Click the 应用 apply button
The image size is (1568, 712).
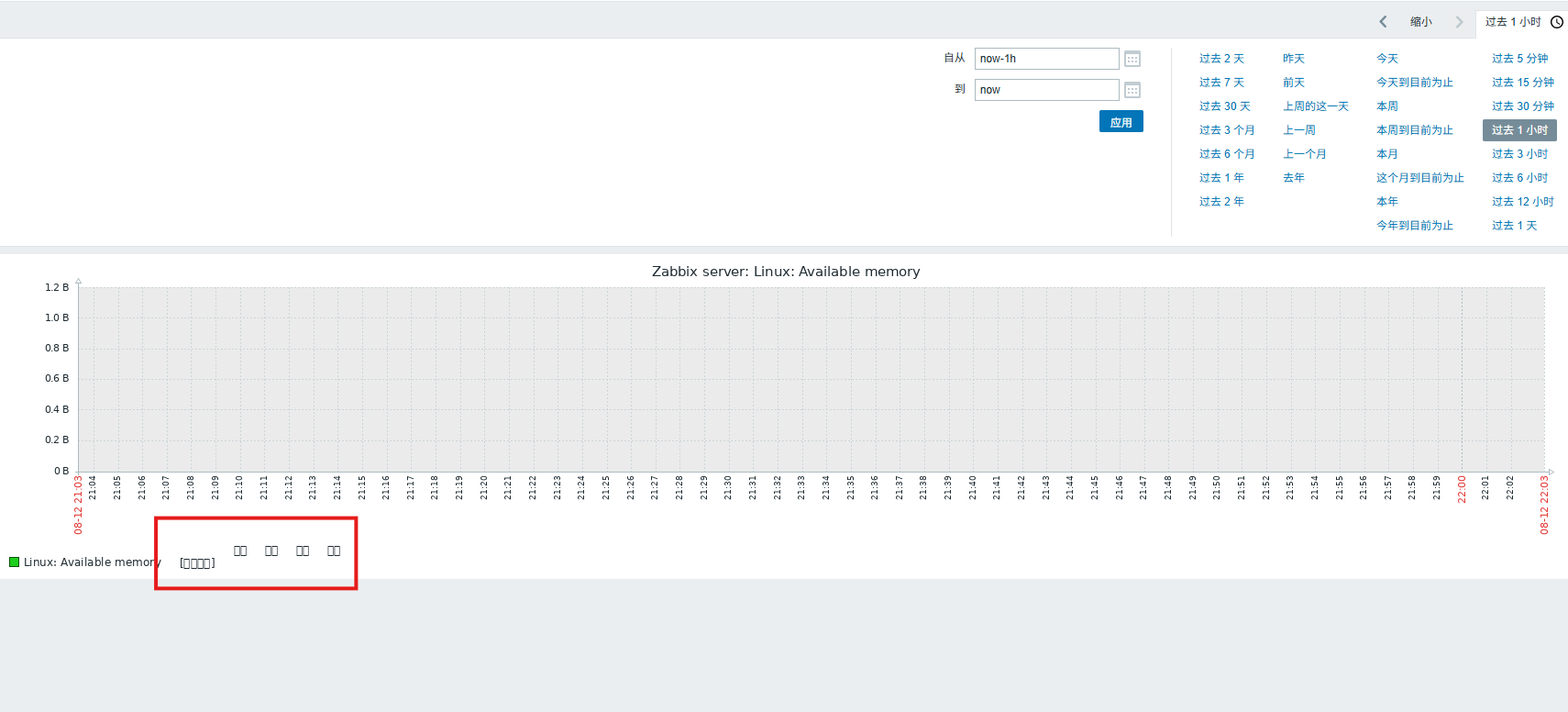(x=1121, y=122)
